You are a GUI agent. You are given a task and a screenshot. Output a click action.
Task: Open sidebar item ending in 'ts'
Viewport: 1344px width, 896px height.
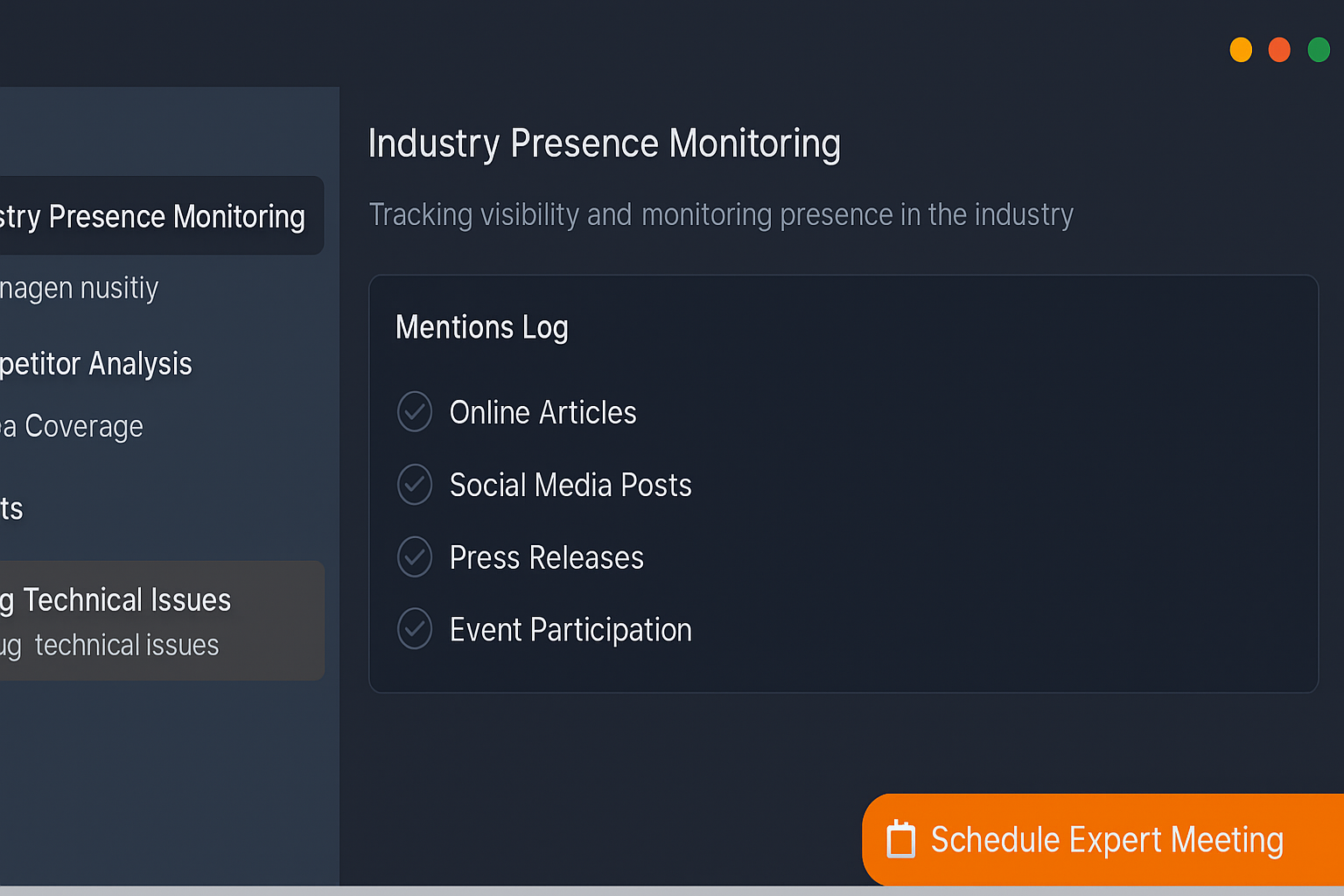click(12, 509)
